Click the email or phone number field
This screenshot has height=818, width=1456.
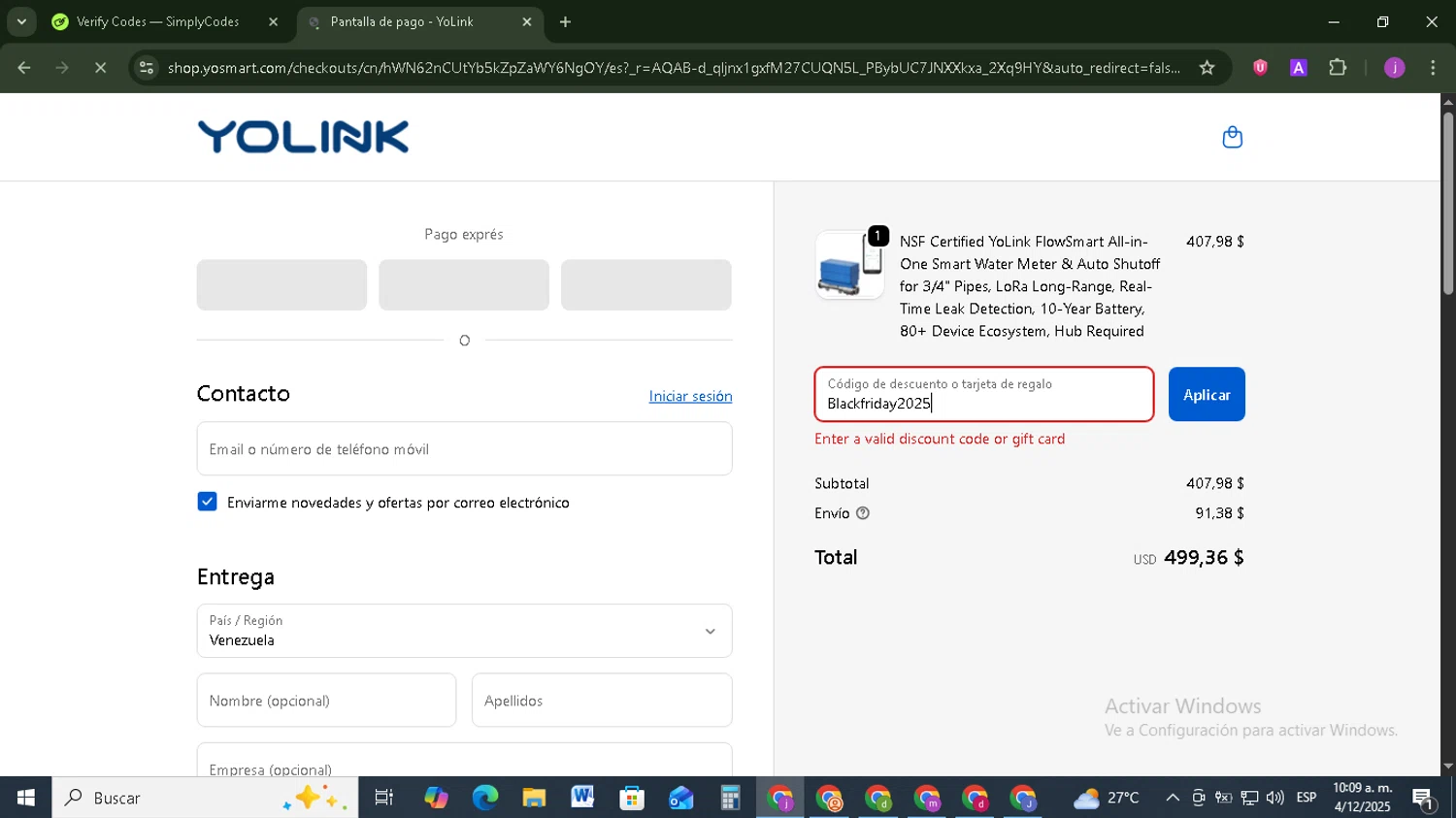464,448
